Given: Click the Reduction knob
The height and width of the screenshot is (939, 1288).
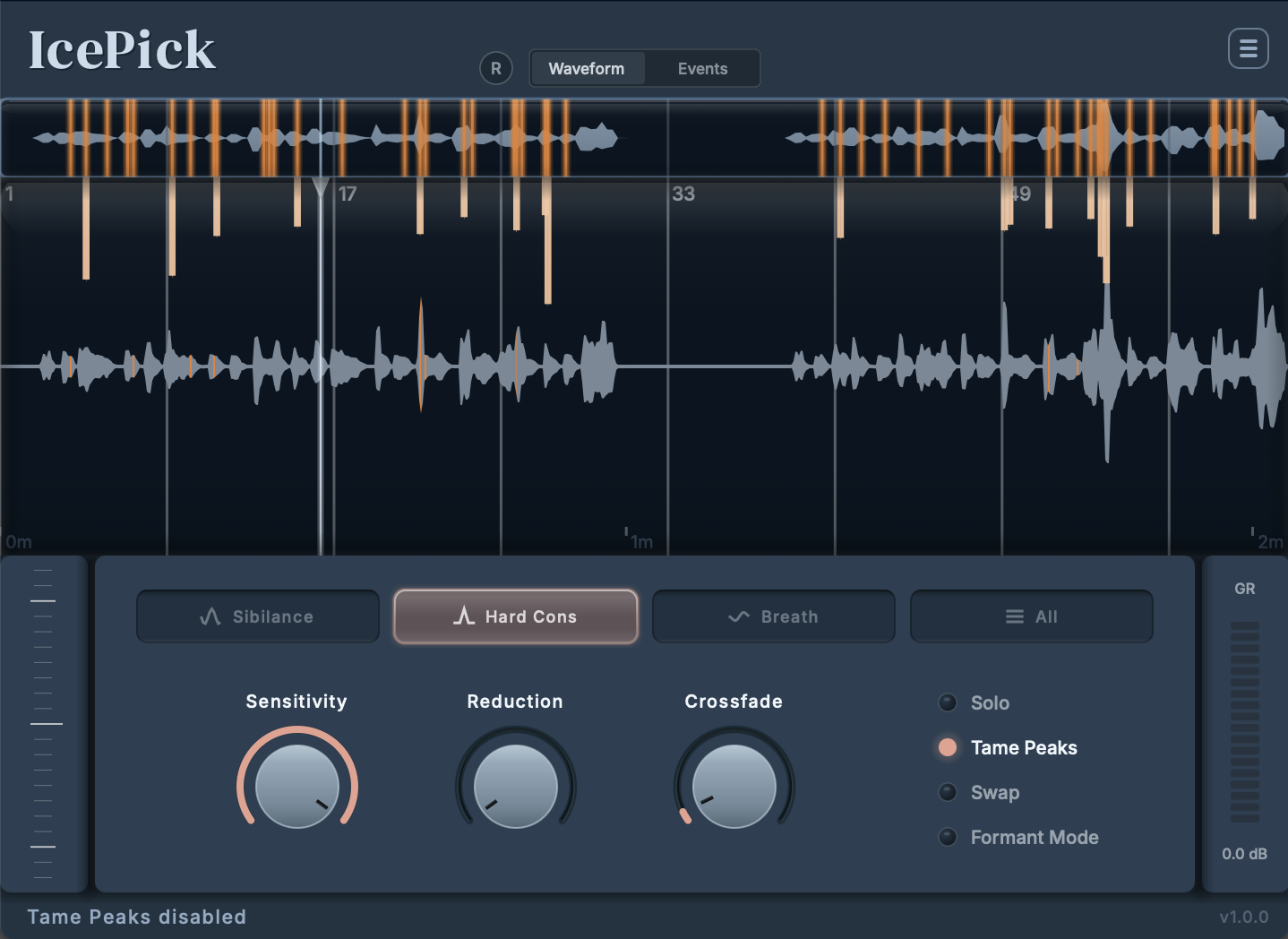Looking at the screenshot, I should 516,786.
